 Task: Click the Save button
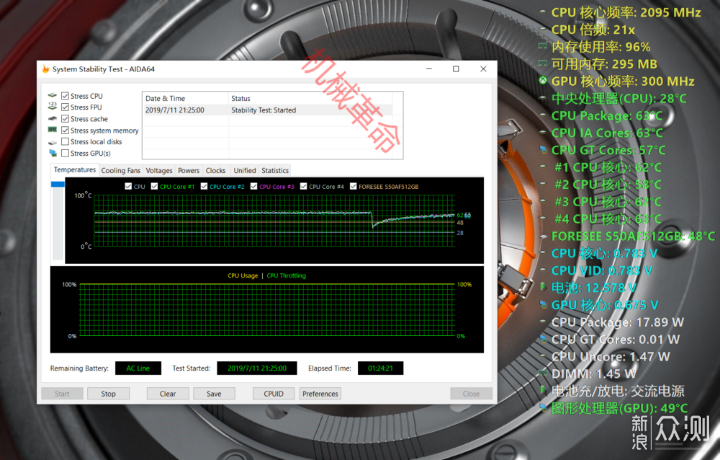[x=214, y=393]
